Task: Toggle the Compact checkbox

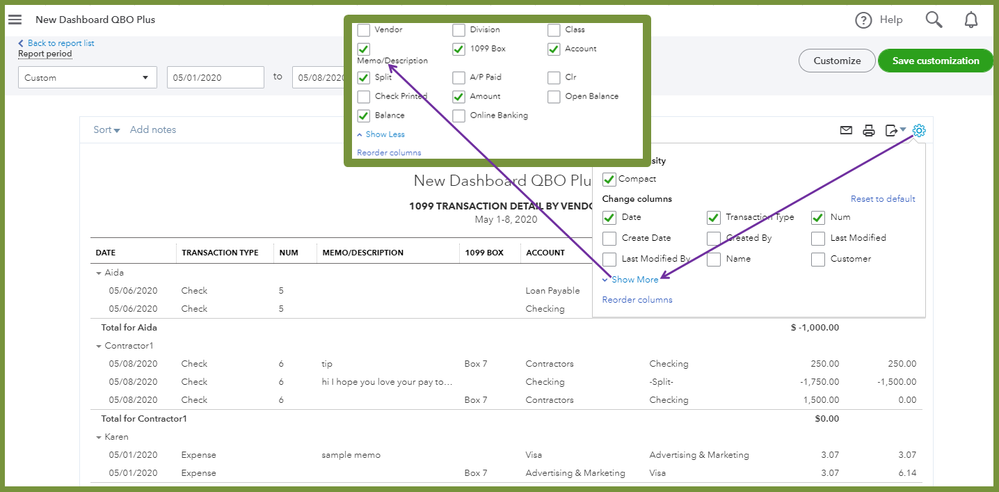Action: pos(609,179)
